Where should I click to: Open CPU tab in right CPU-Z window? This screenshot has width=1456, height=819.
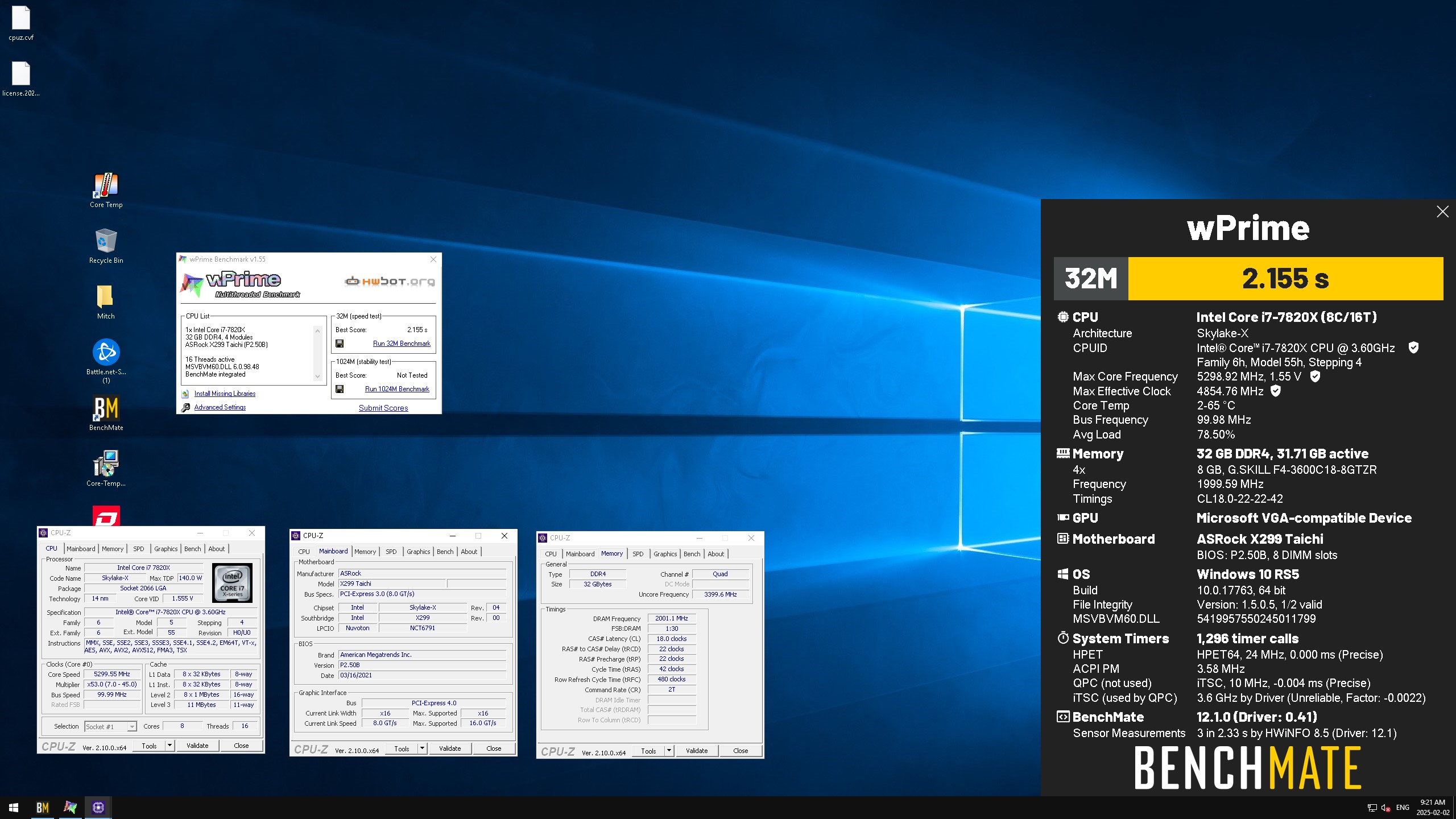coord(551,554)
